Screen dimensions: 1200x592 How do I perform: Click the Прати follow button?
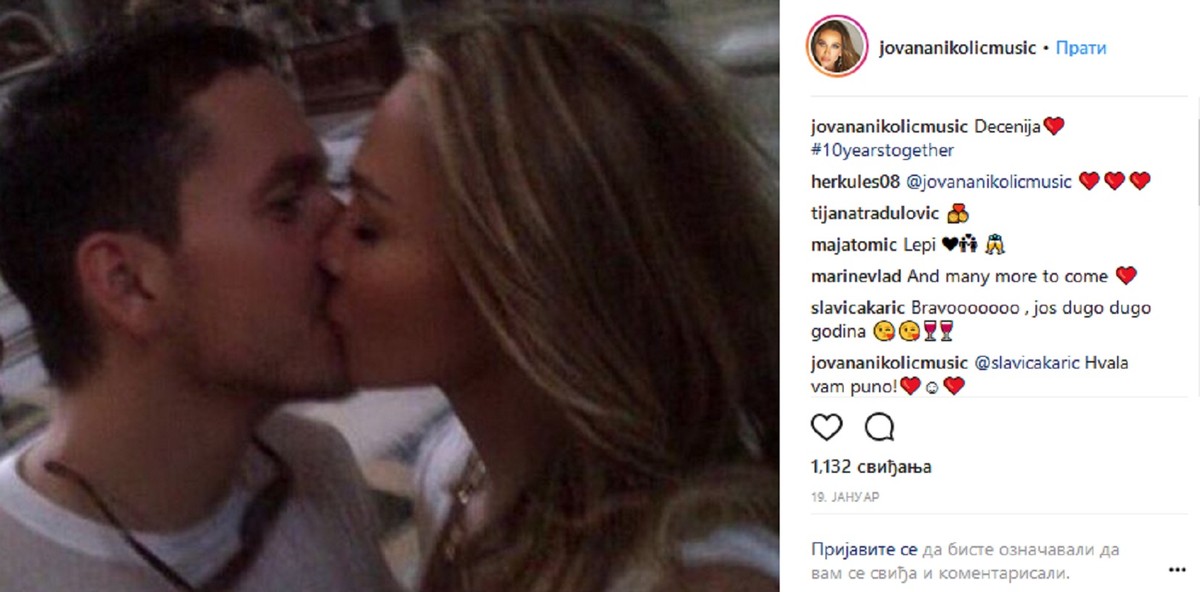(1081, 47)
